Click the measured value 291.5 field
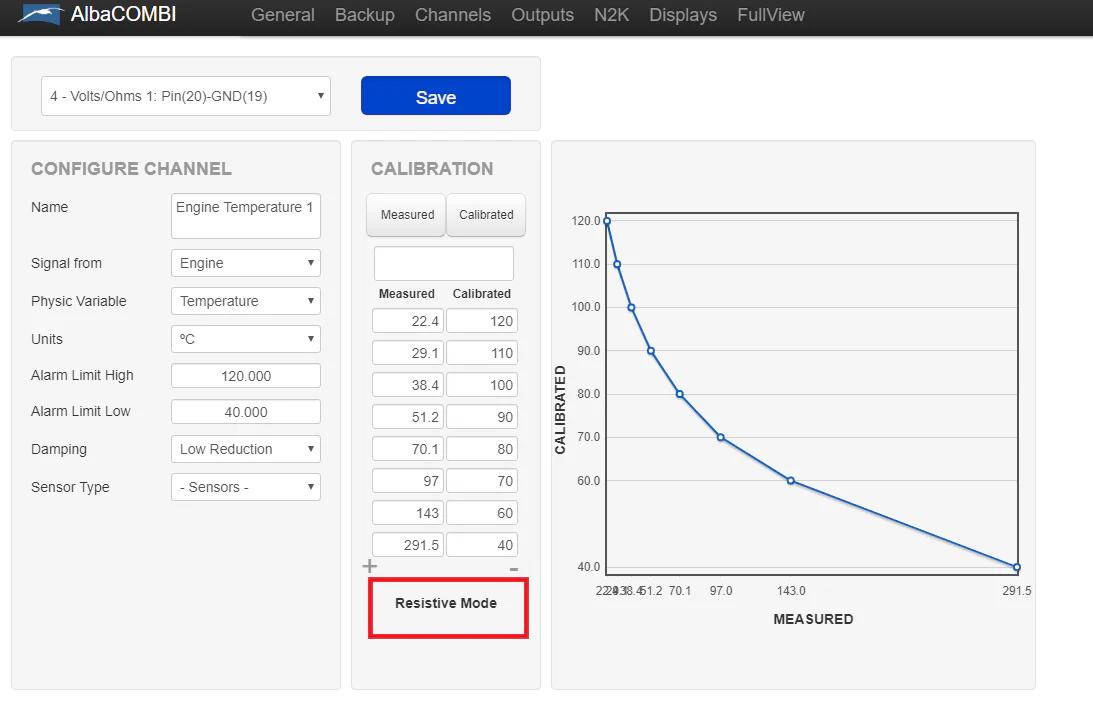Screen dimensions: 1093x719 click(408, 545)
